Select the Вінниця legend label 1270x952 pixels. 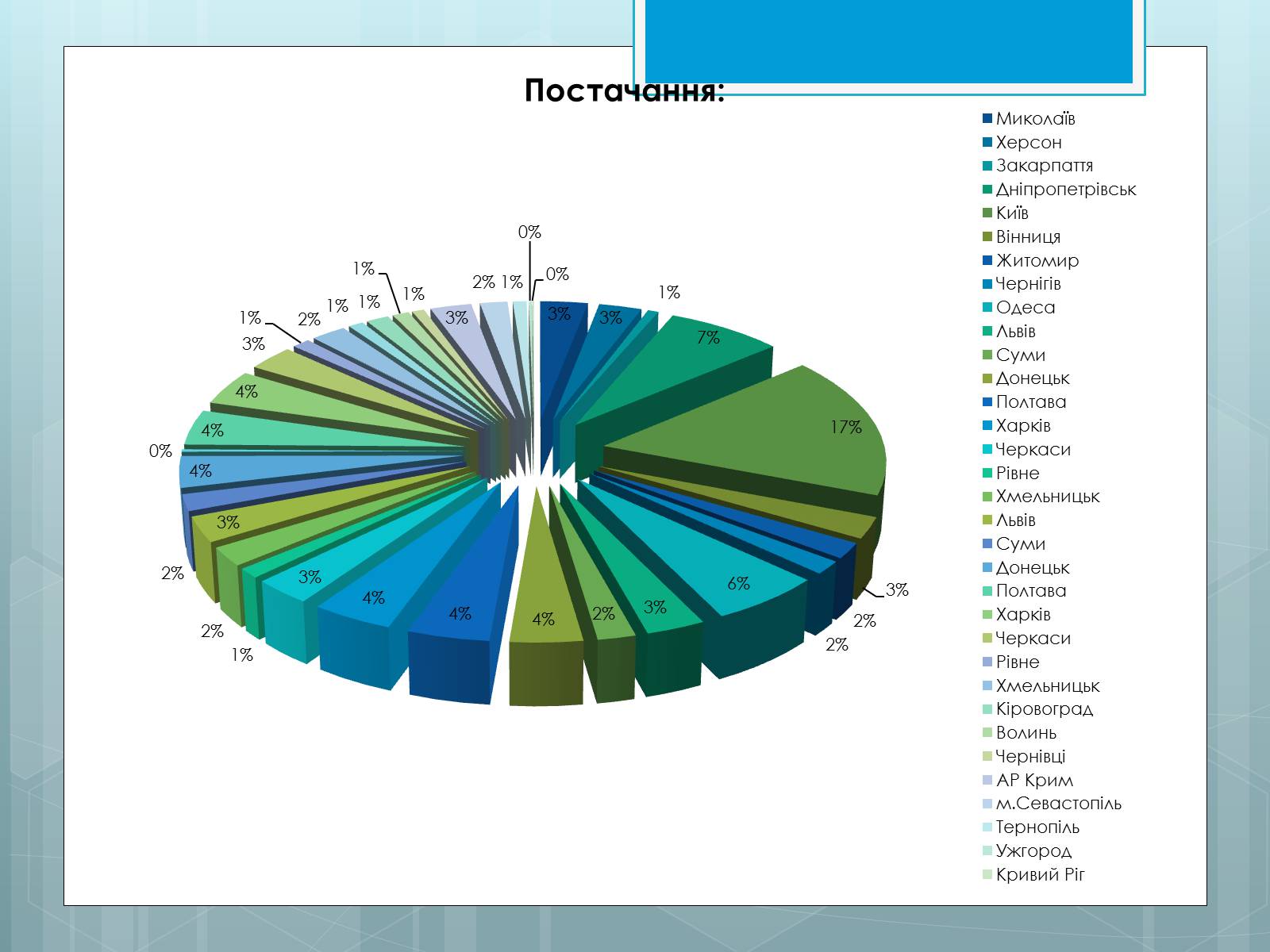tap(1028, 237)
